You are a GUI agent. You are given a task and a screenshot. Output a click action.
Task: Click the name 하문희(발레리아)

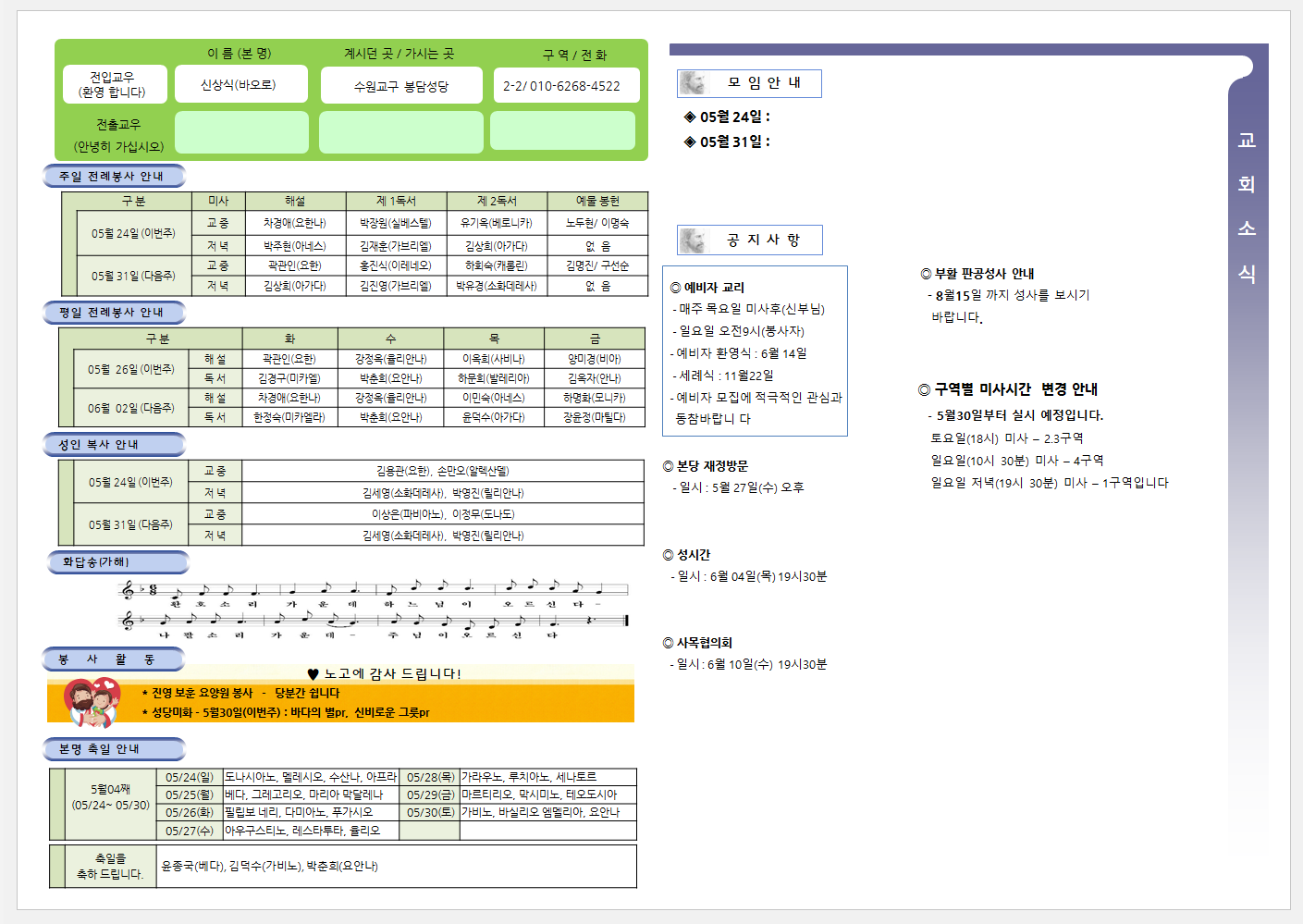click(x=494, y=378)
